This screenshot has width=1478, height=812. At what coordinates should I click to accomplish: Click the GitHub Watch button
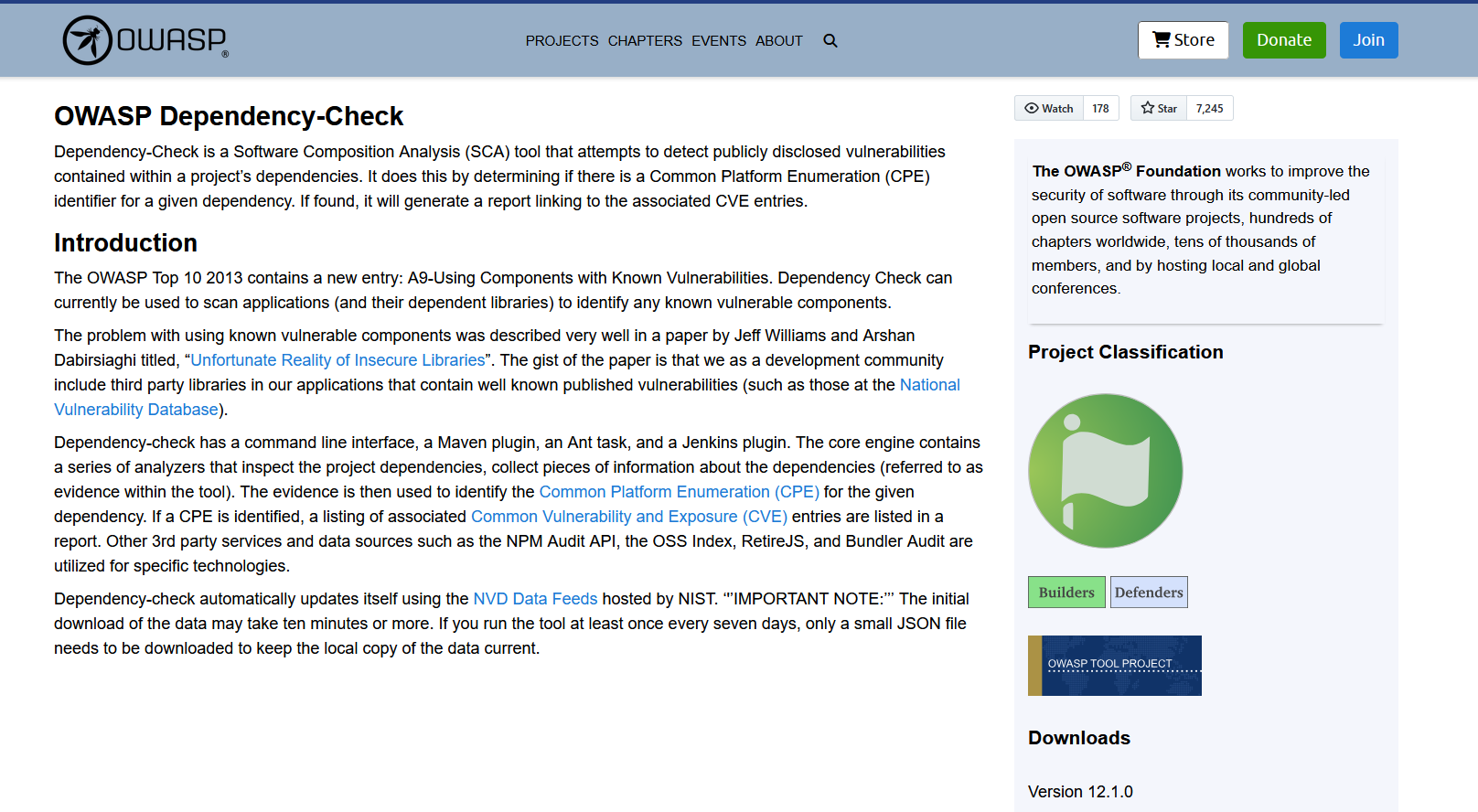(1049, 108)
